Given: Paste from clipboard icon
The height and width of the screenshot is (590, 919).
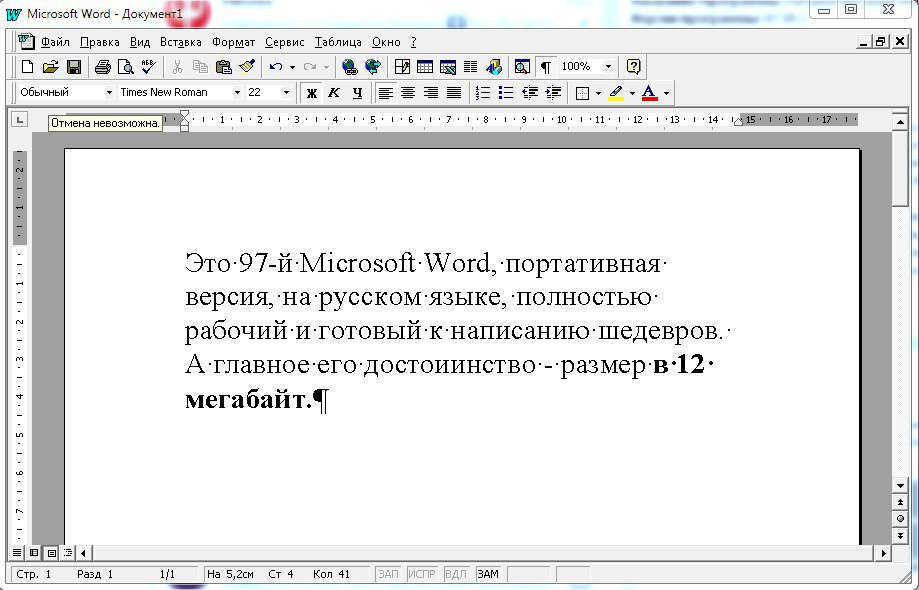Looking at the screenshot, I should 223,67.
